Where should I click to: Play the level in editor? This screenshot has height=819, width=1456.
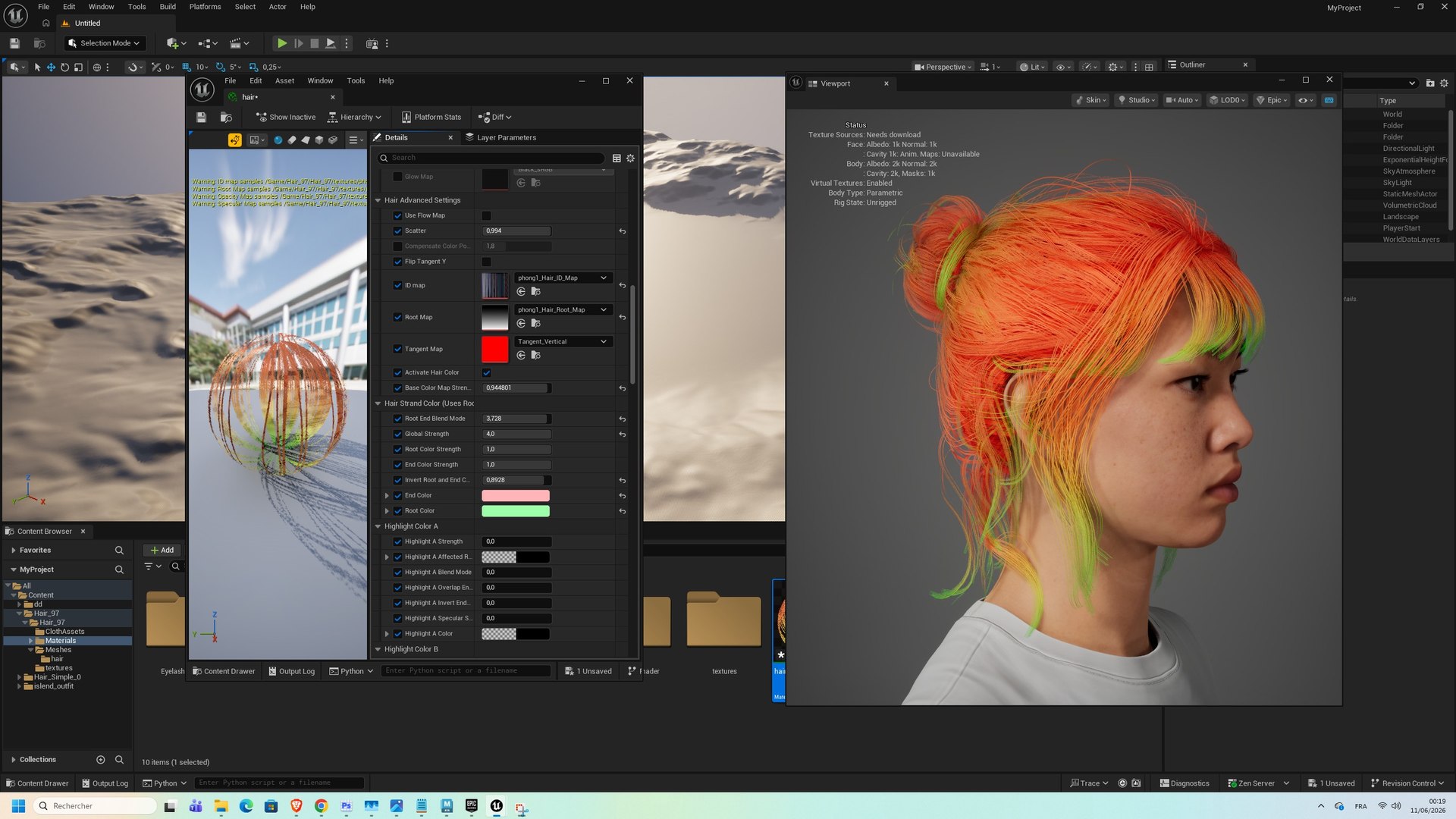281,43
